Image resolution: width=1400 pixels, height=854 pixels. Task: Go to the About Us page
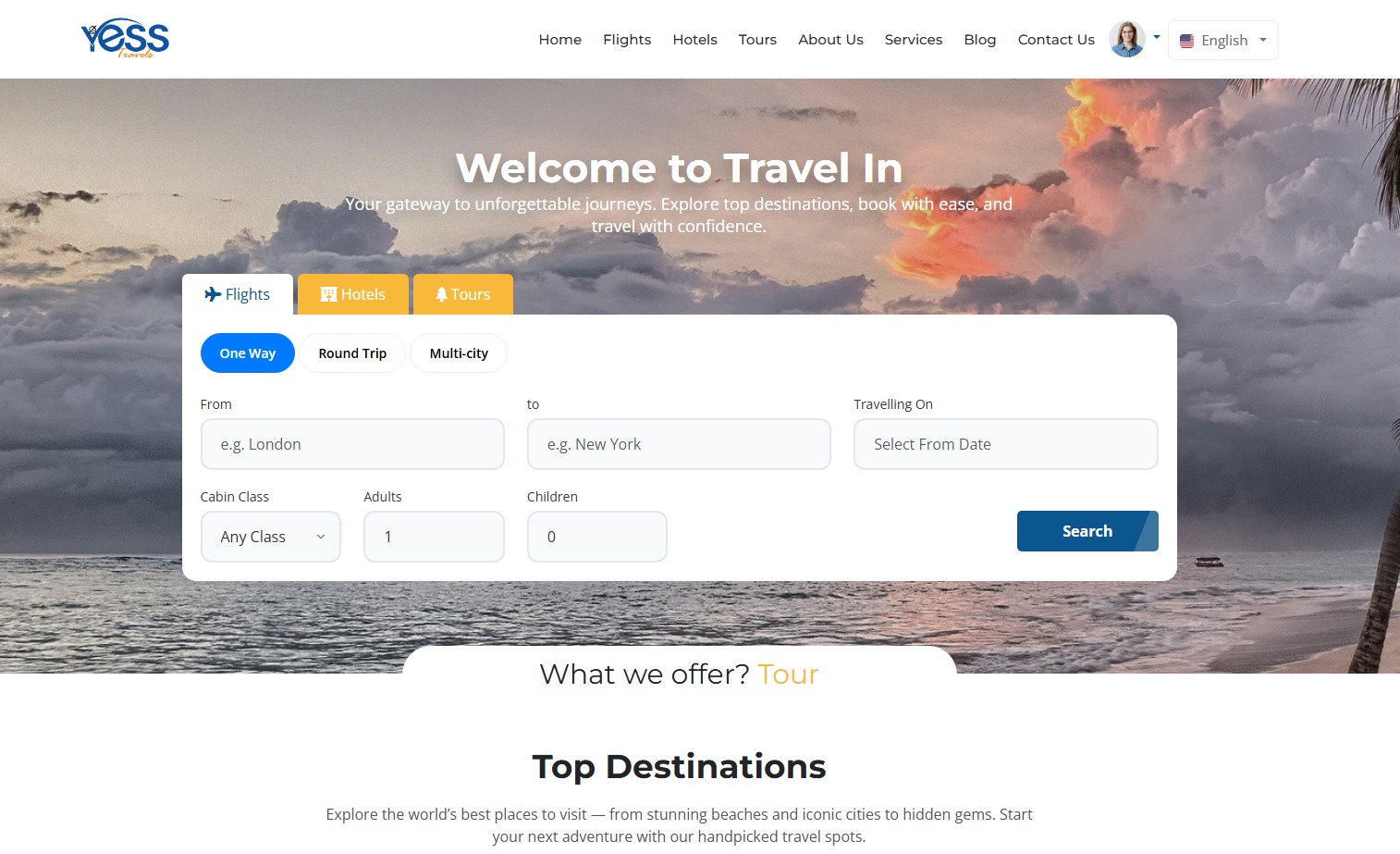pos(830,39)
